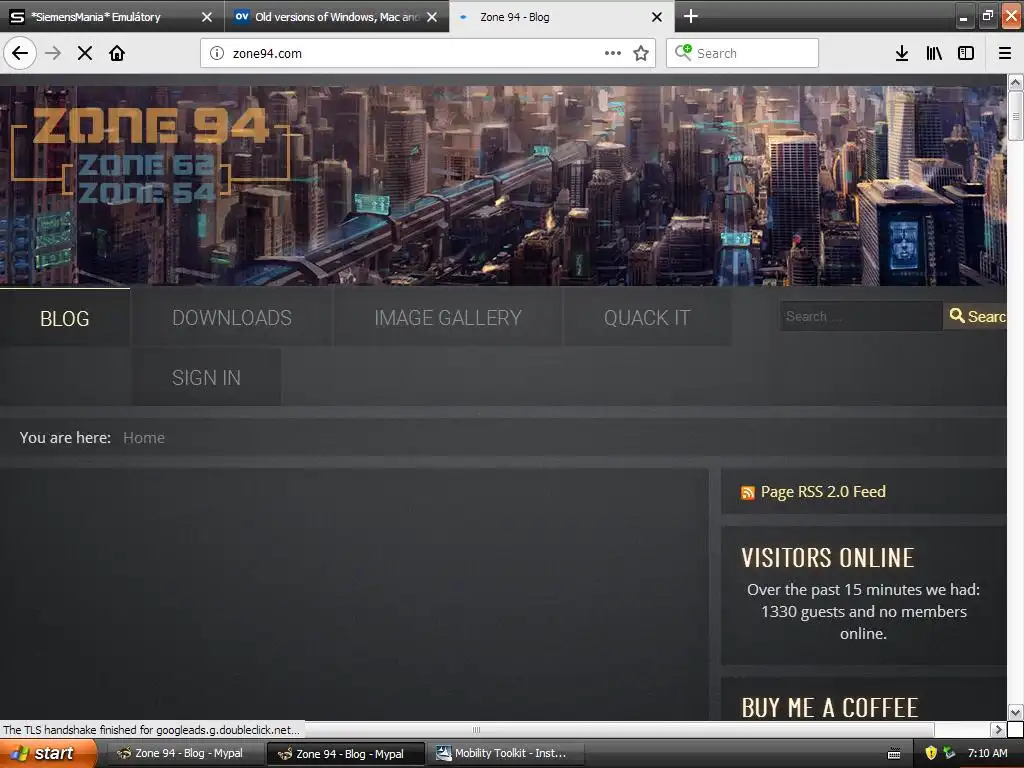The image size is (1024, 768).
Task: Click the VISITORS ONLINE heading
Action: [x=827, y=558]
